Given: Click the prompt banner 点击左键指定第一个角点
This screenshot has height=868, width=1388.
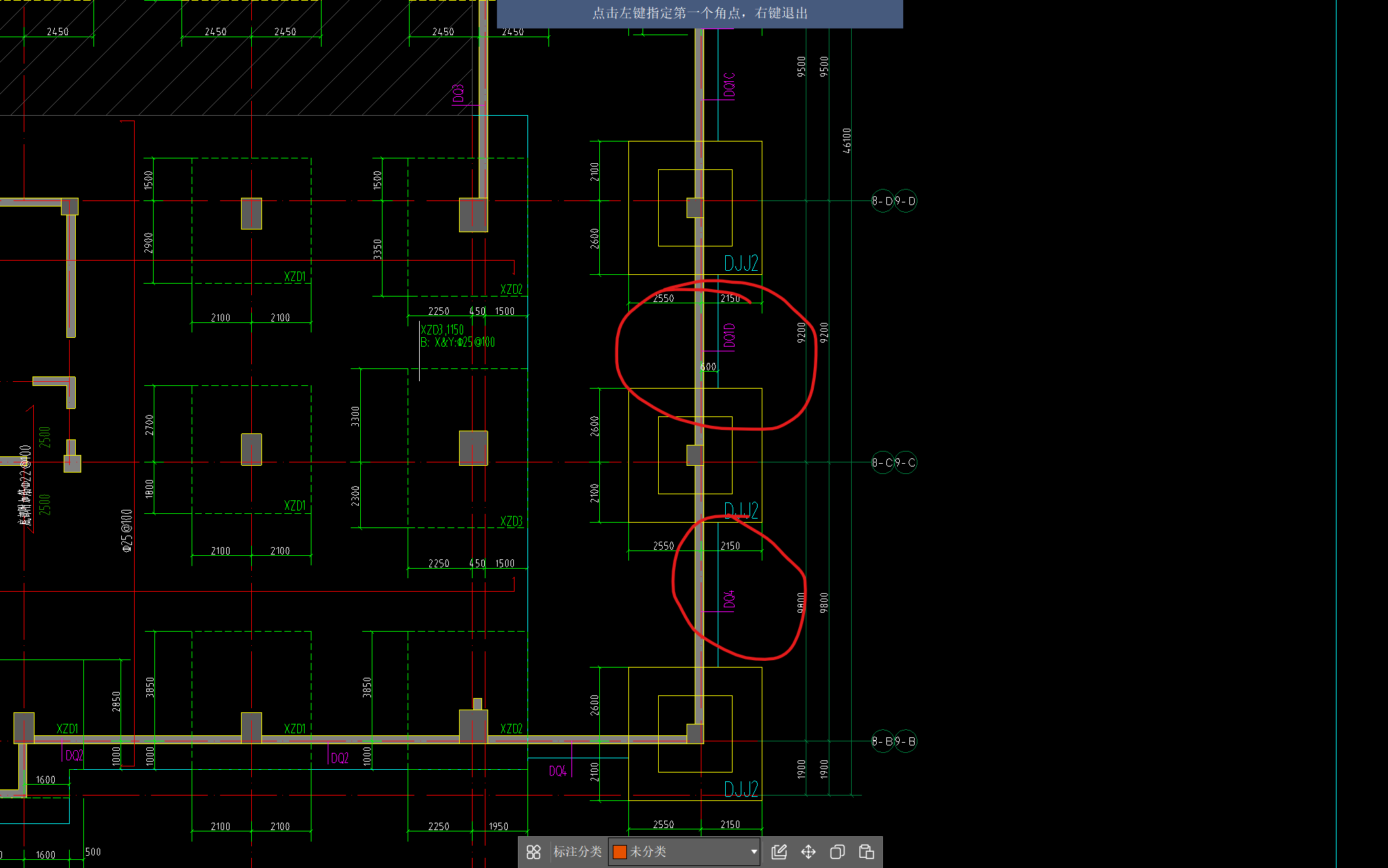Looking at the screenshot, I should [x=700, y=14].
